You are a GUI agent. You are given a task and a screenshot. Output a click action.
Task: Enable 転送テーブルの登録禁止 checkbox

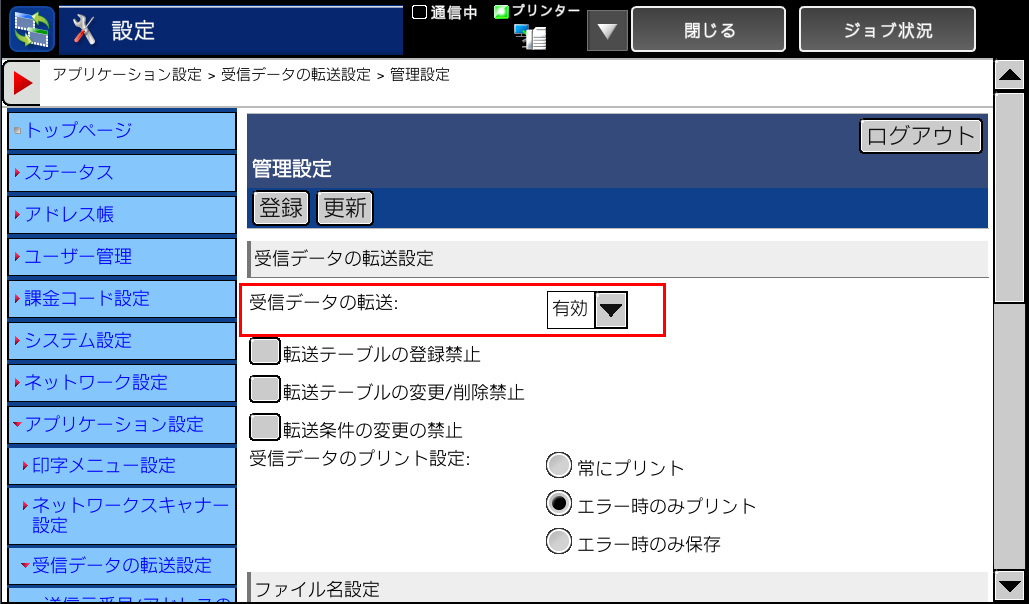tap(264, 353)
